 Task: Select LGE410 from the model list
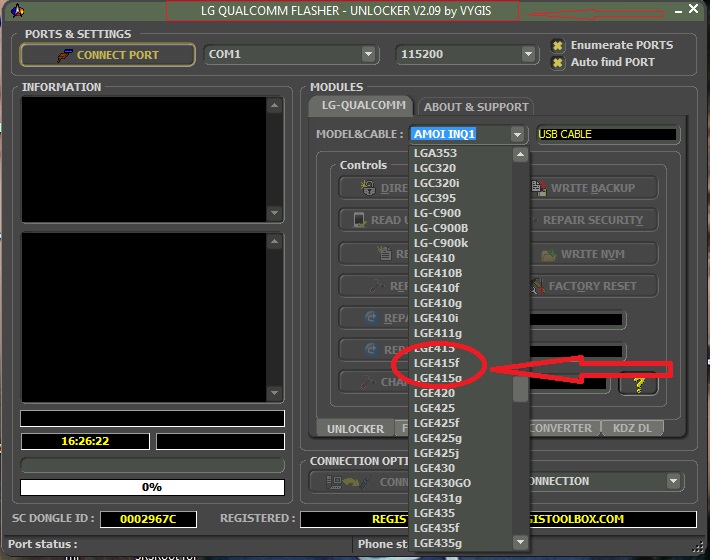tap(460, 258)
